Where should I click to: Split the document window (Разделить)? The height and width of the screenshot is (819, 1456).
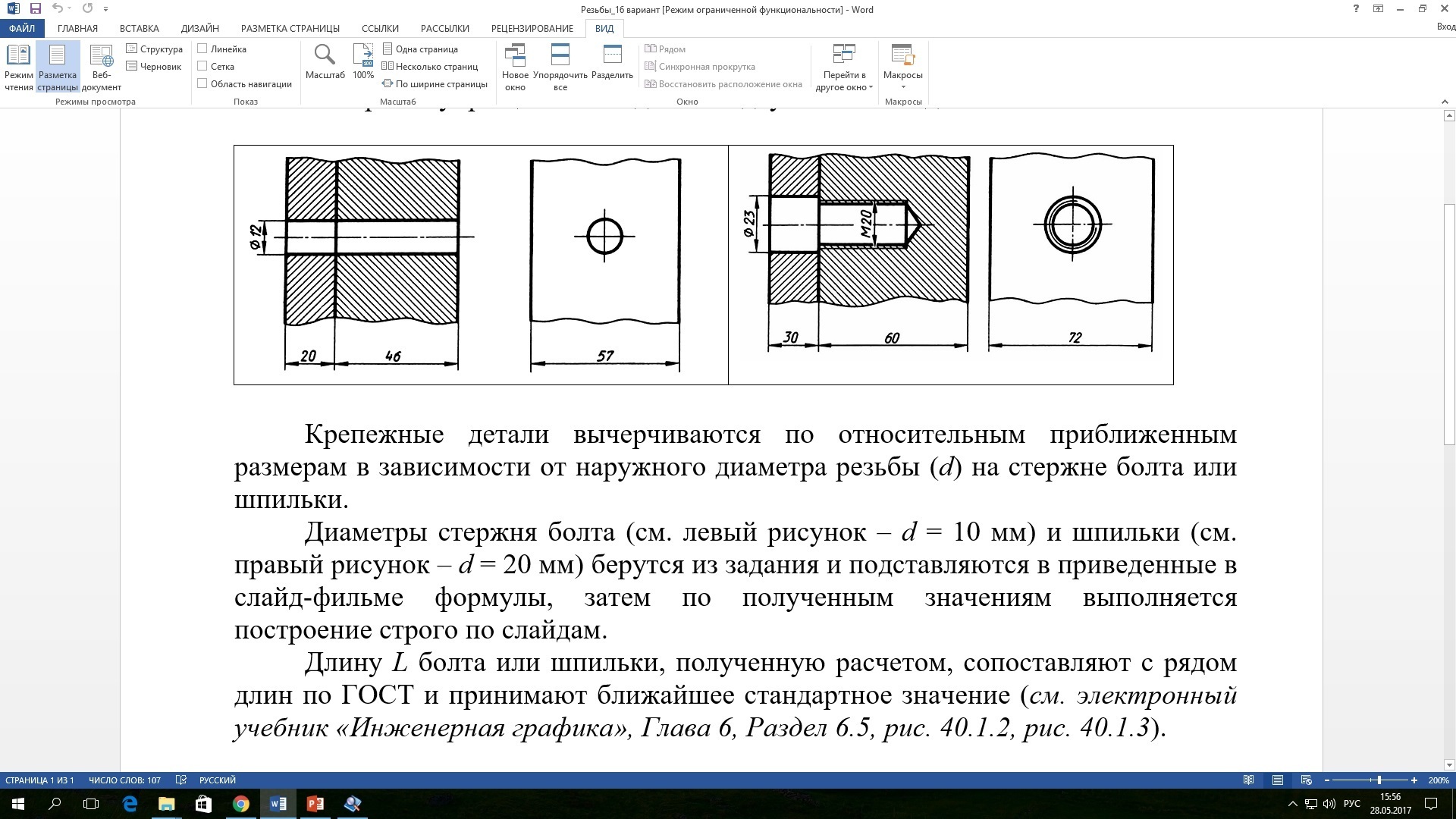pyautogui.click(x=612, y=61)
